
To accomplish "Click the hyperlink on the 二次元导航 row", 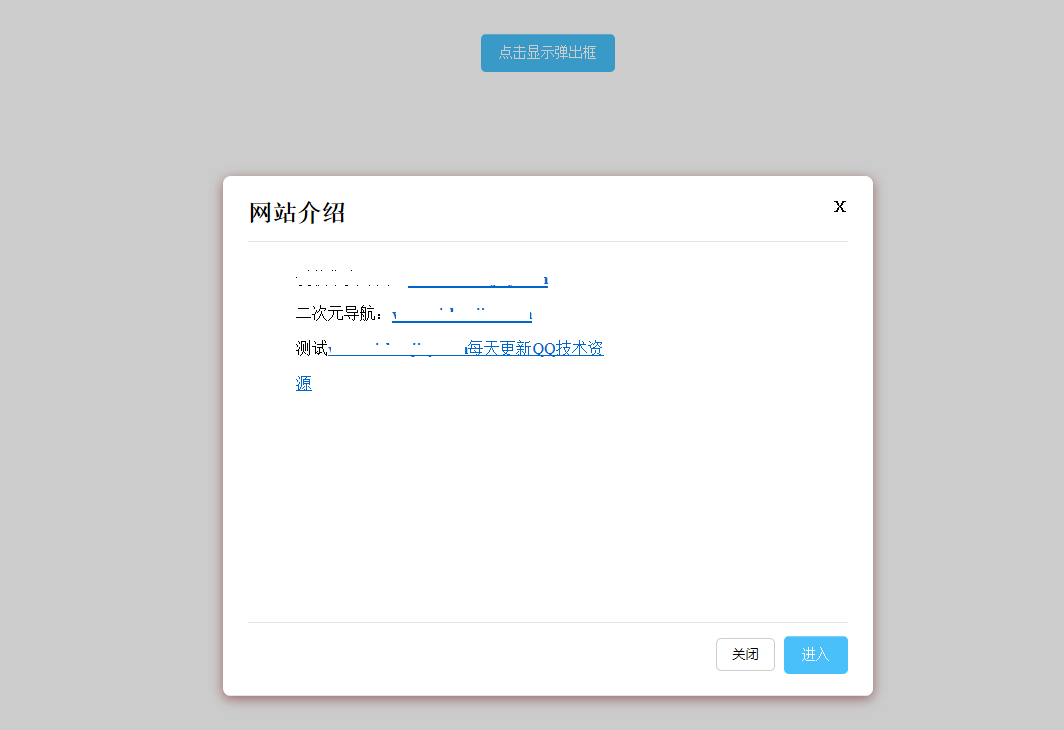I will (x=461, y=311).
